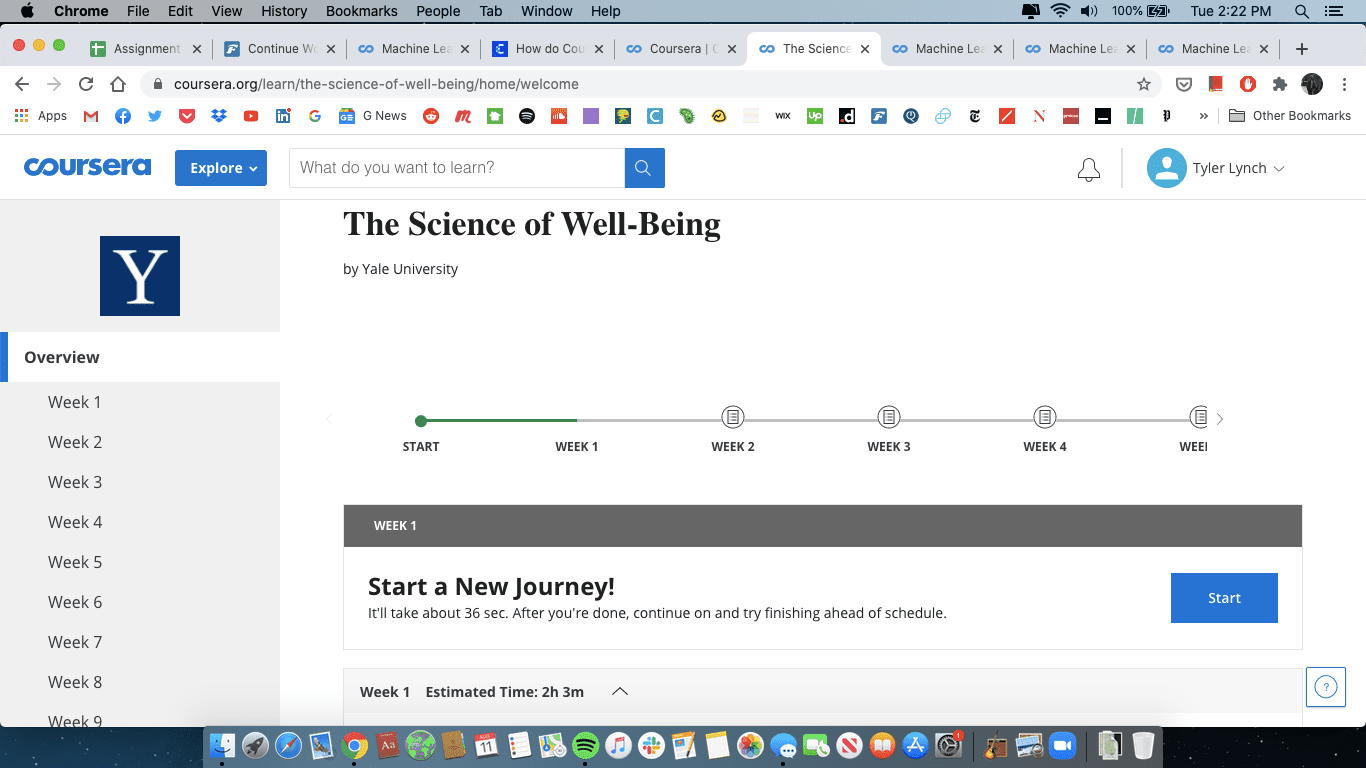Click the timeline right arrow
Screen dimensions: 1366x768
(x=1220, y=419)
